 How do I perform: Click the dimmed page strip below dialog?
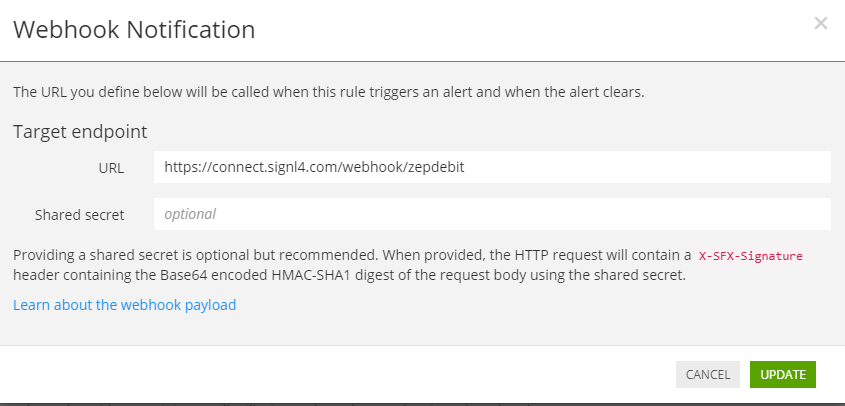point(422,404)
